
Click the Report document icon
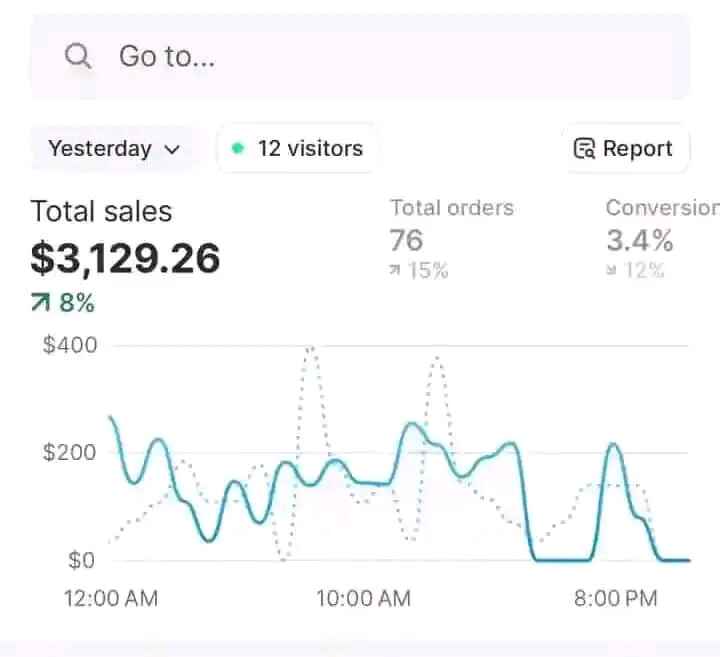584,149
